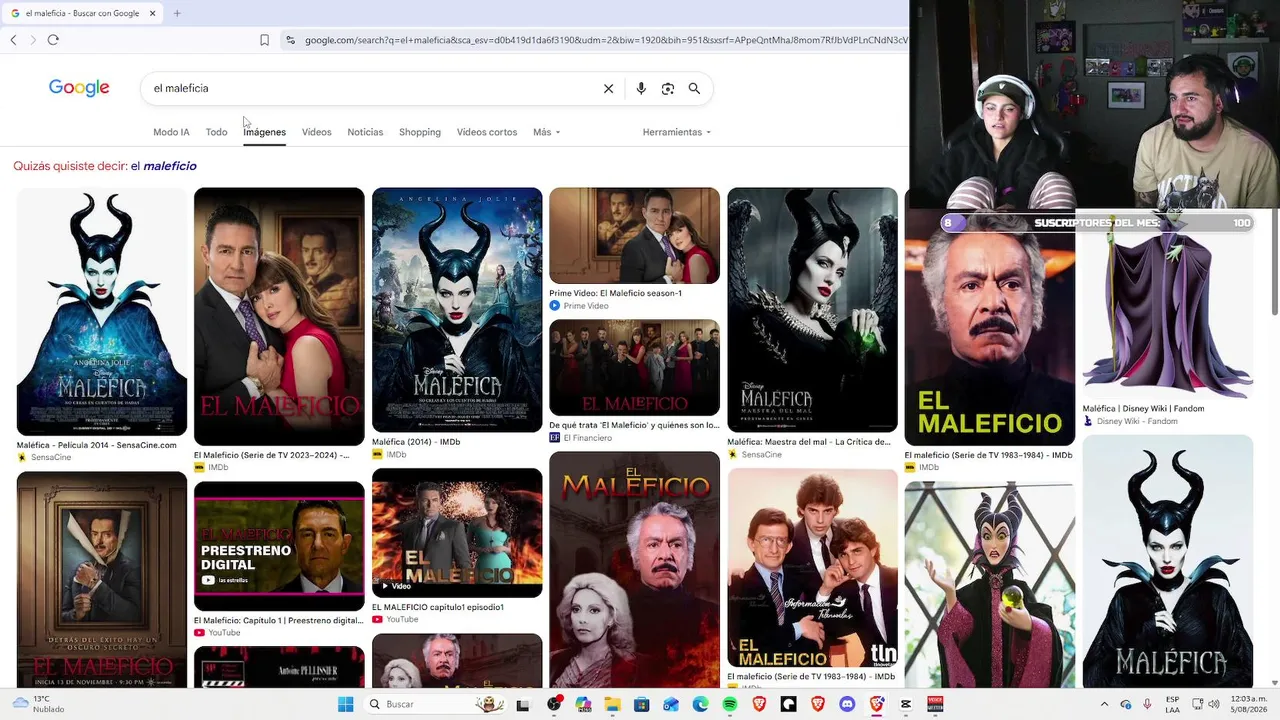Open the Windows Start menu

[x=346, y=704]
